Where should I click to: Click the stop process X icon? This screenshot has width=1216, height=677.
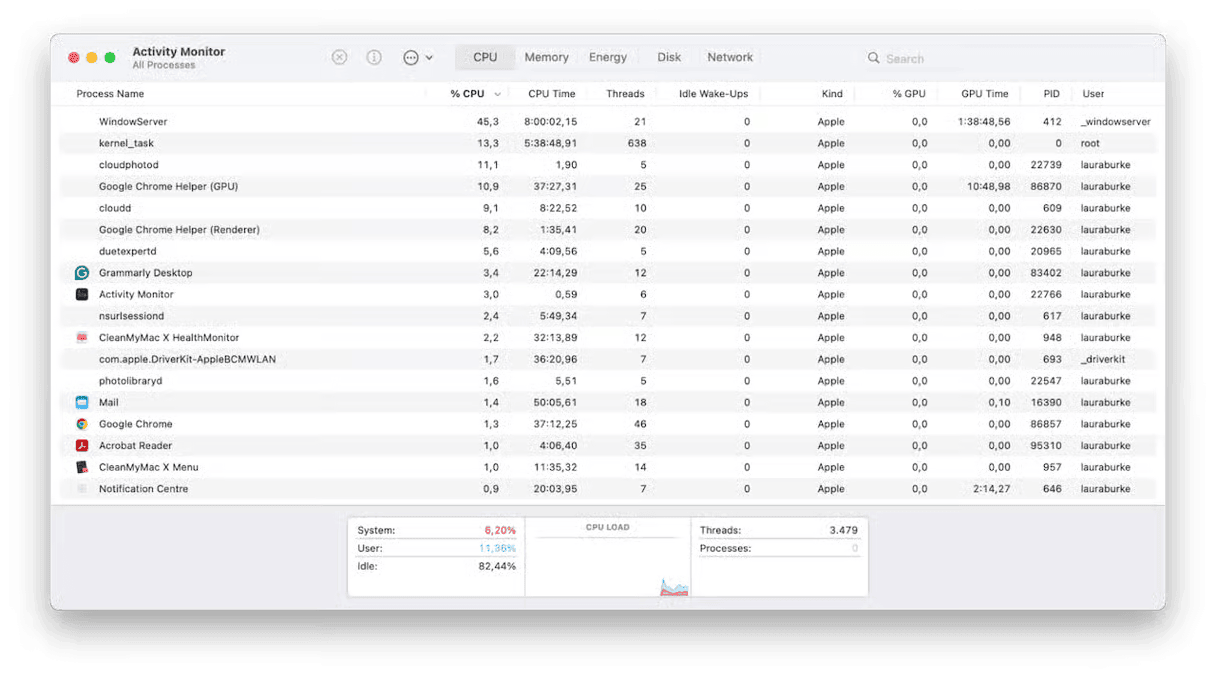(339, 58)
